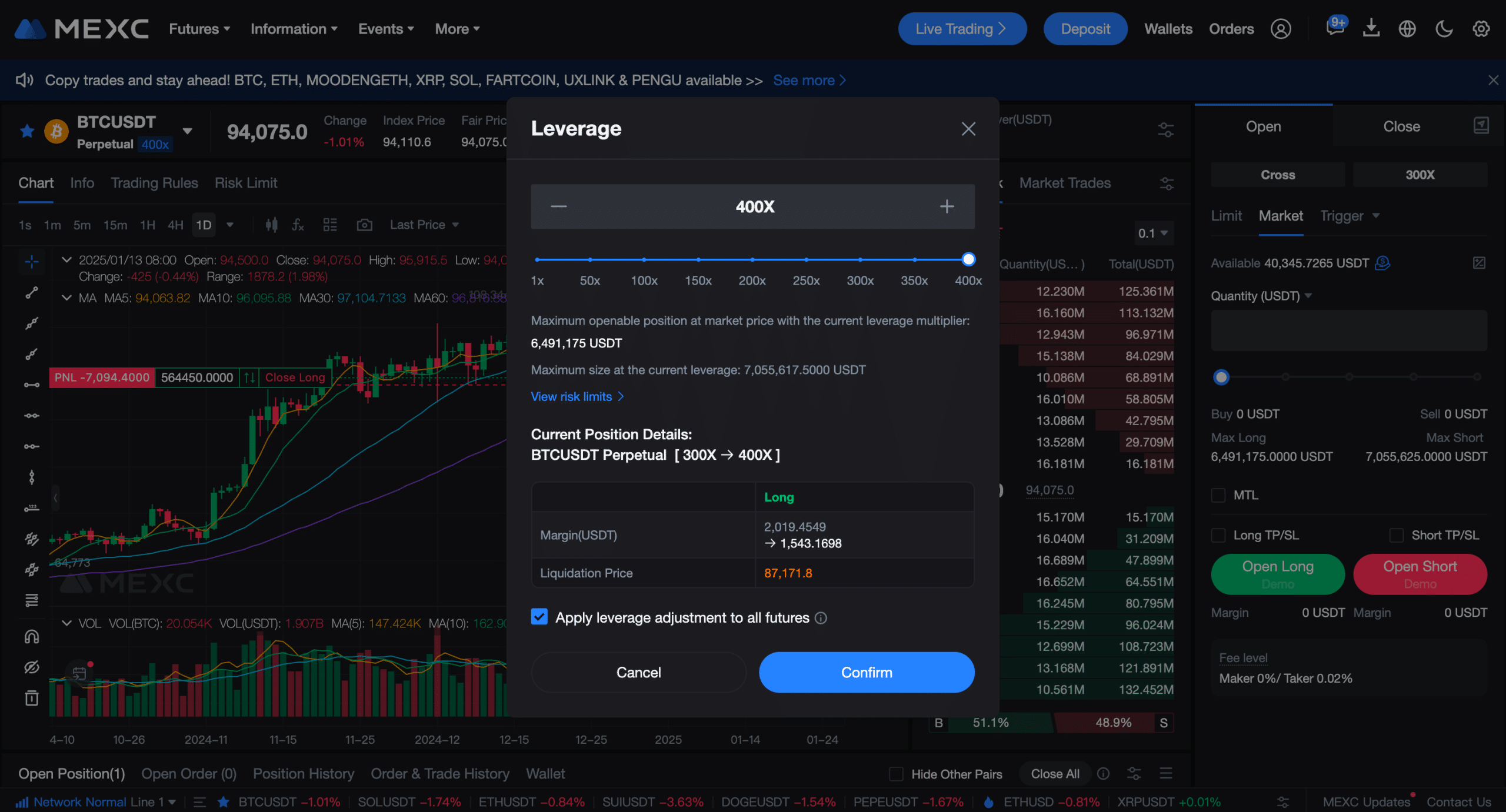
Task: Click the chart layout grid icon
Action: tap(330, 225)
